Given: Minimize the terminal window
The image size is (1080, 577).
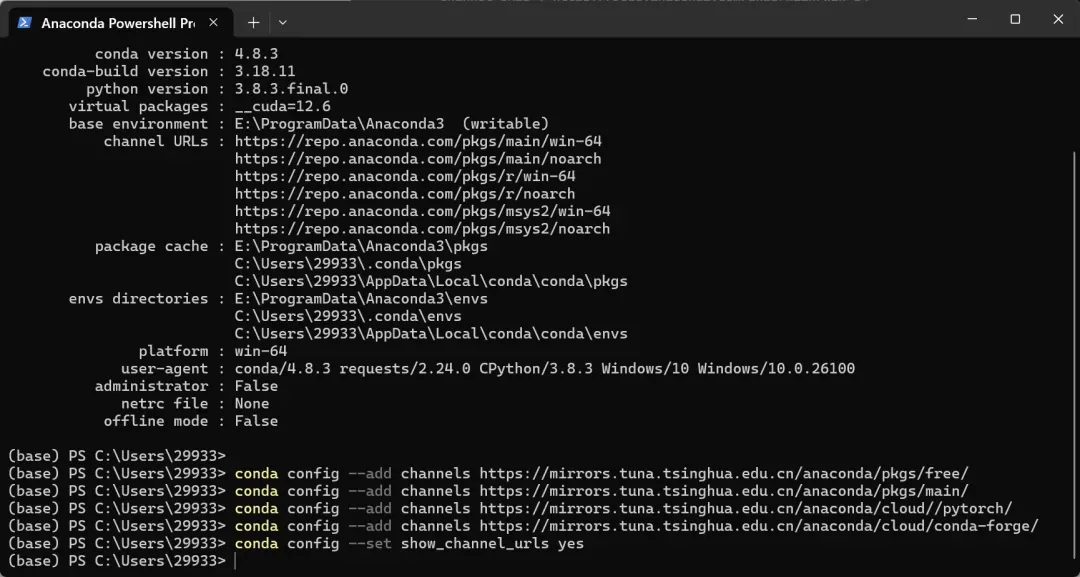Looking at the screenshot, I should (x=969, y=19).
